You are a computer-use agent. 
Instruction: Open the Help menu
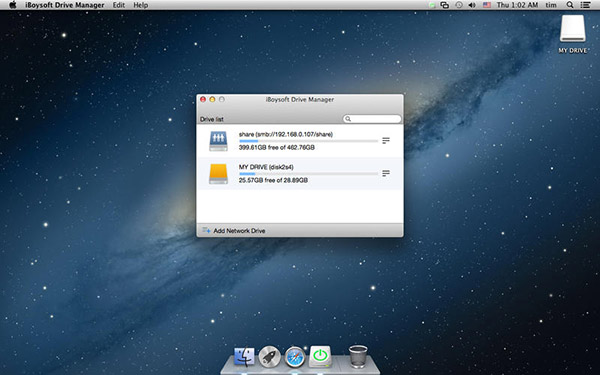click(x=140, y=5)
